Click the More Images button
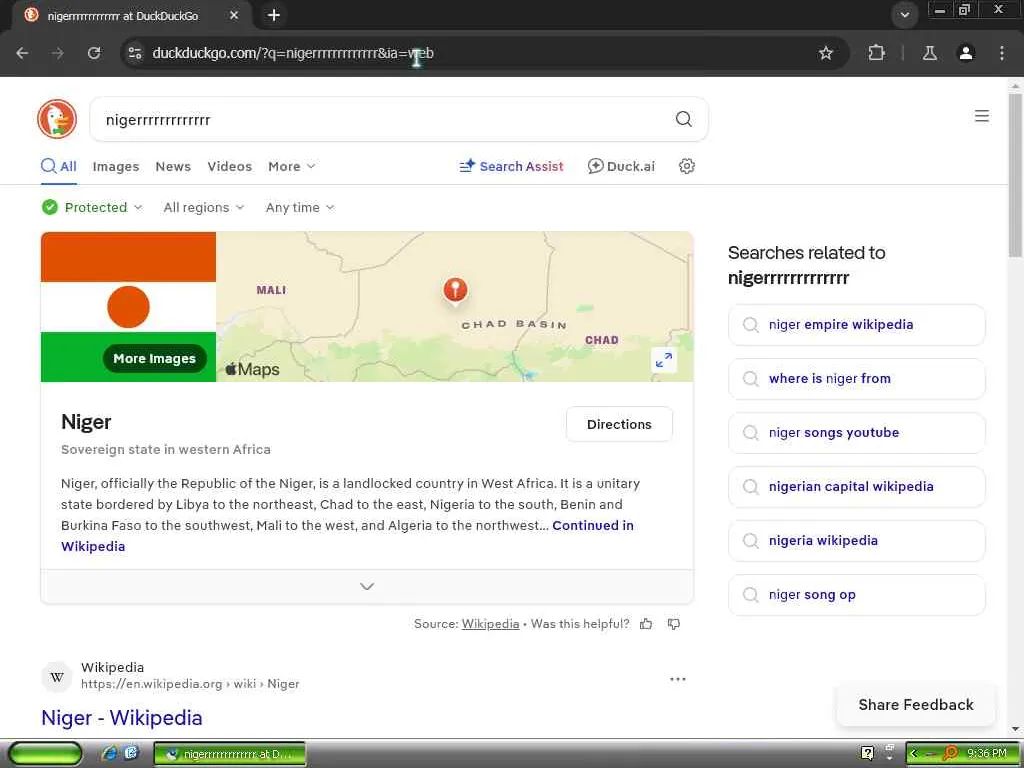 pos(154,359)
